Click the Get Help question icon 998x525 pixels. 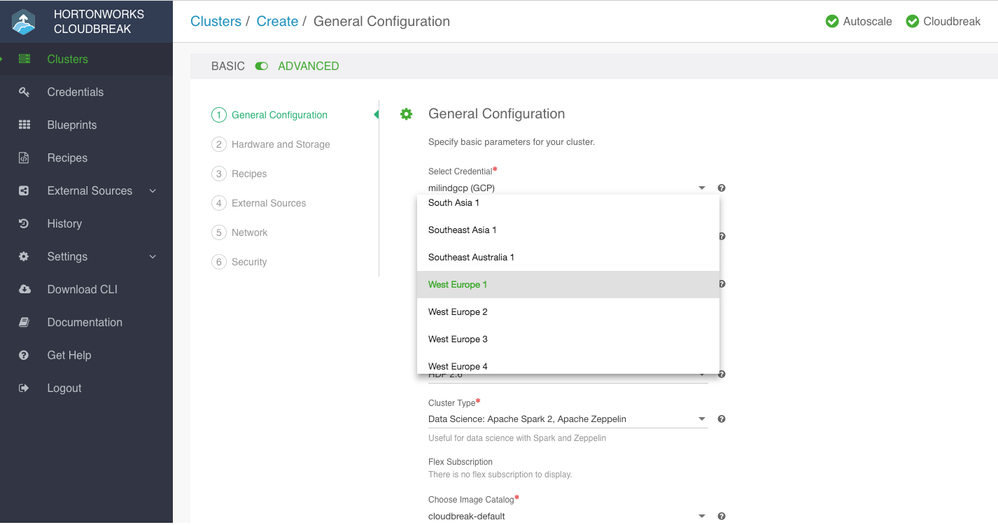(x=24, y=355)
